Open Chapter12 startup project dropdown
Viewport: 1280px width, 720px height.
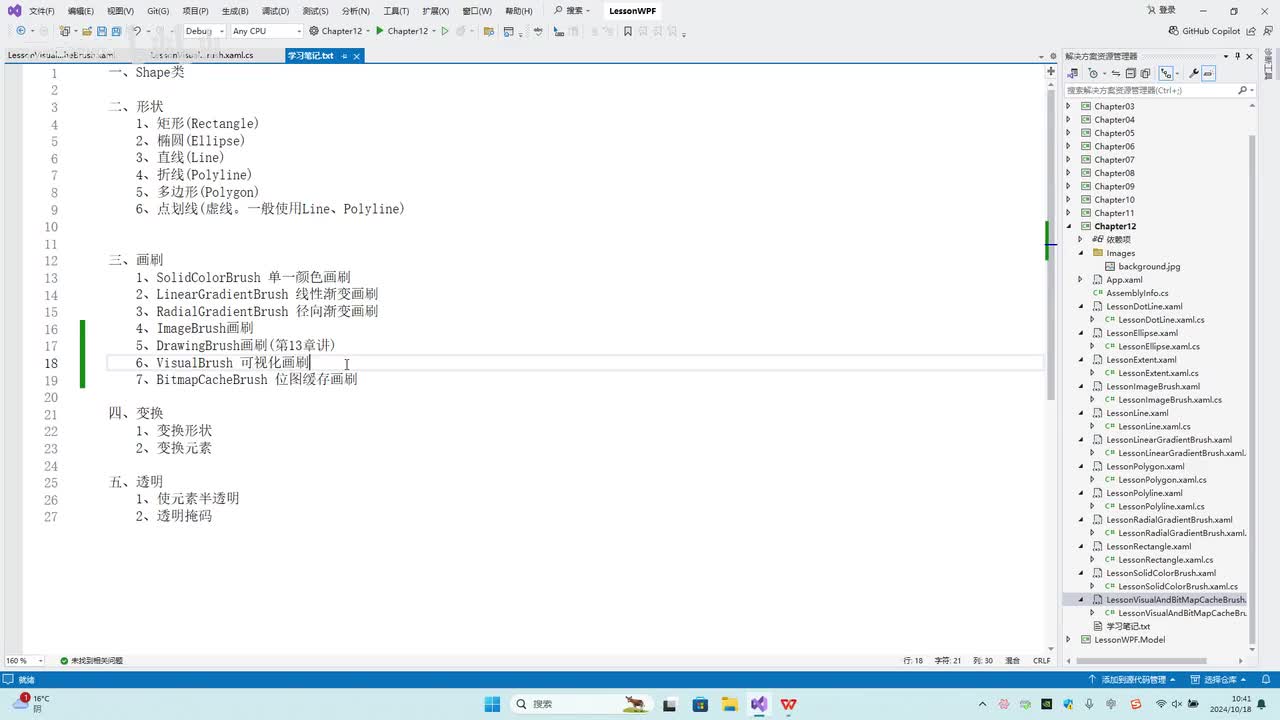point(339,31)
